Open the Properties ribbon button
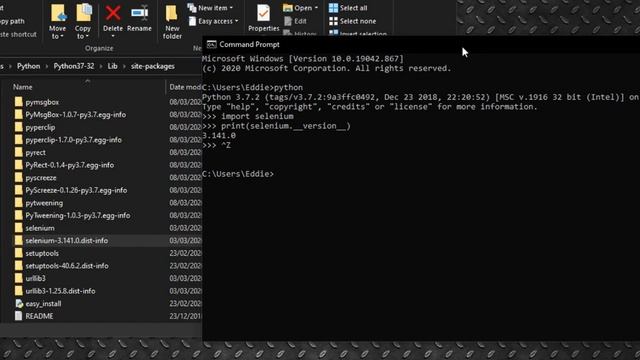 coord(264,18)
